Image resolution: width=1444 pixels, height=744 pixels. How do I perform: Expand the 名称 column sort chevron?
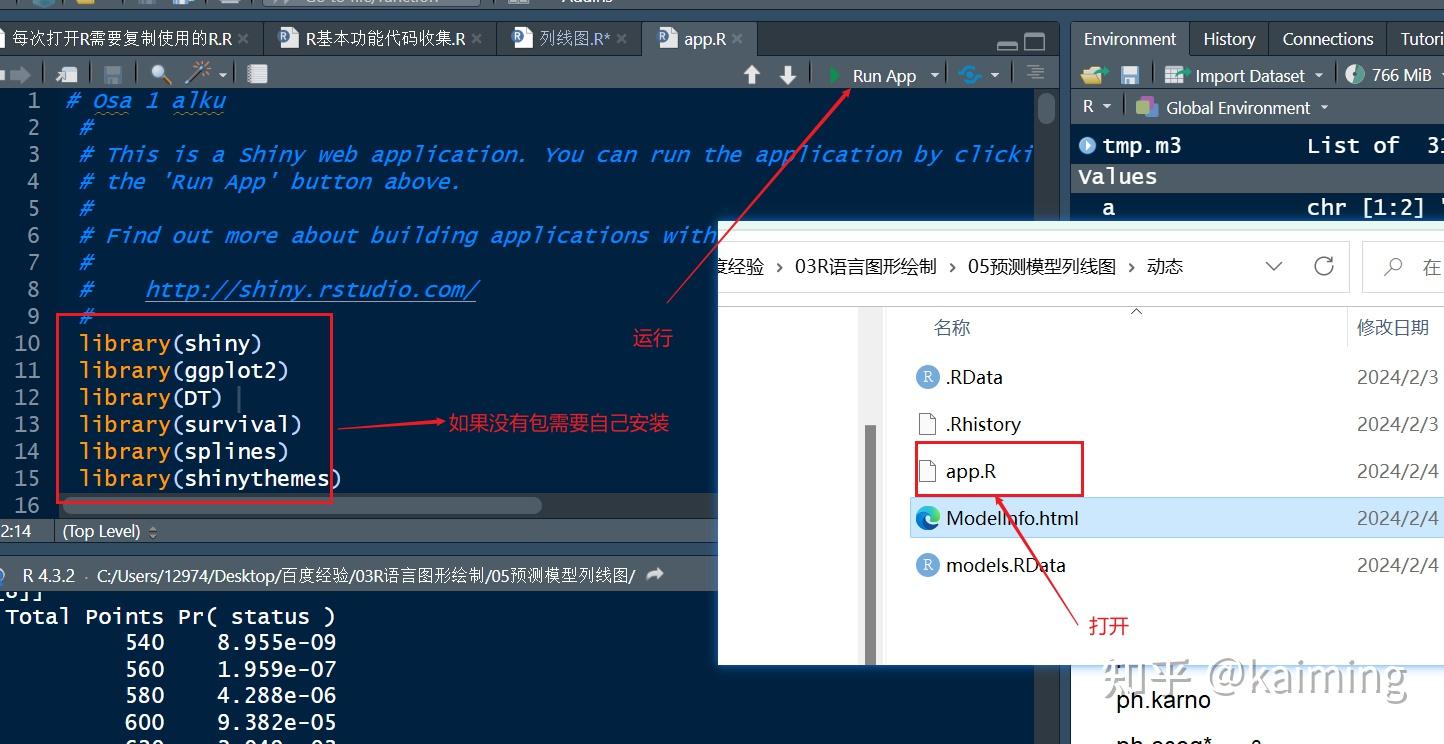pyautogui.click(x=1136, y=313)
